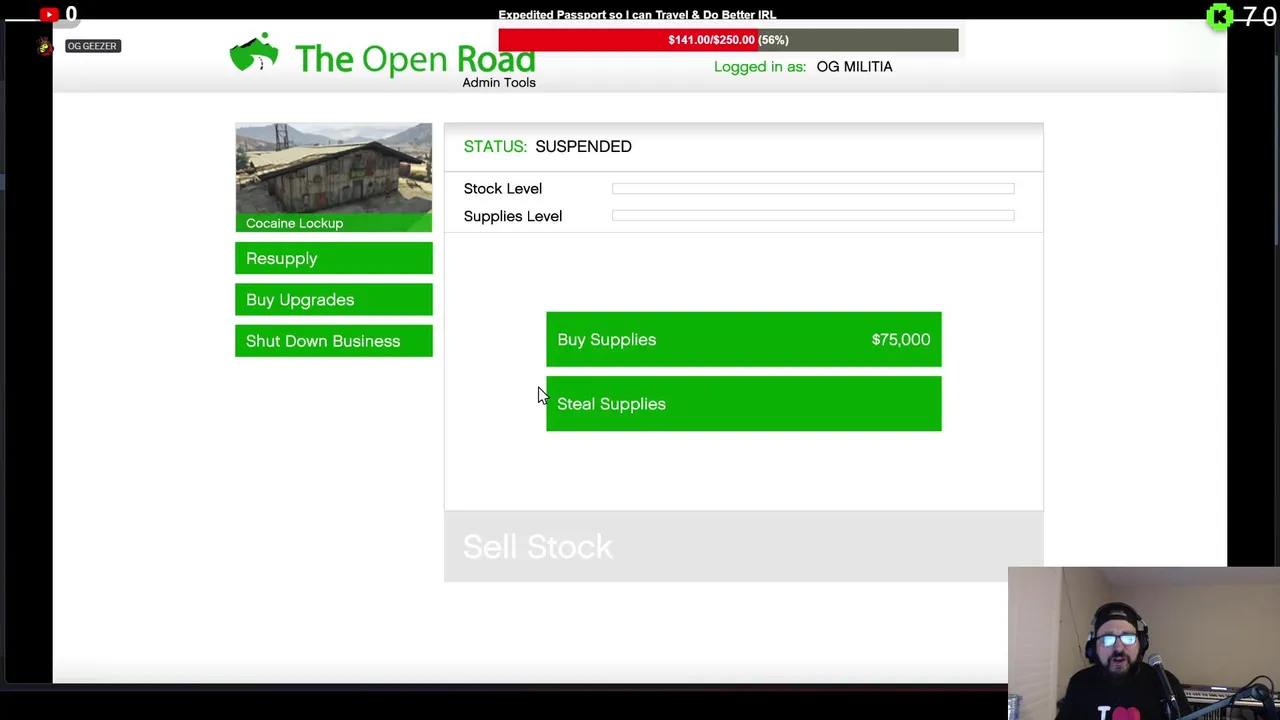The image size is (1280, 720).
Task: Click the greyed-out Sell Stock button
Action: click(743, 546)
